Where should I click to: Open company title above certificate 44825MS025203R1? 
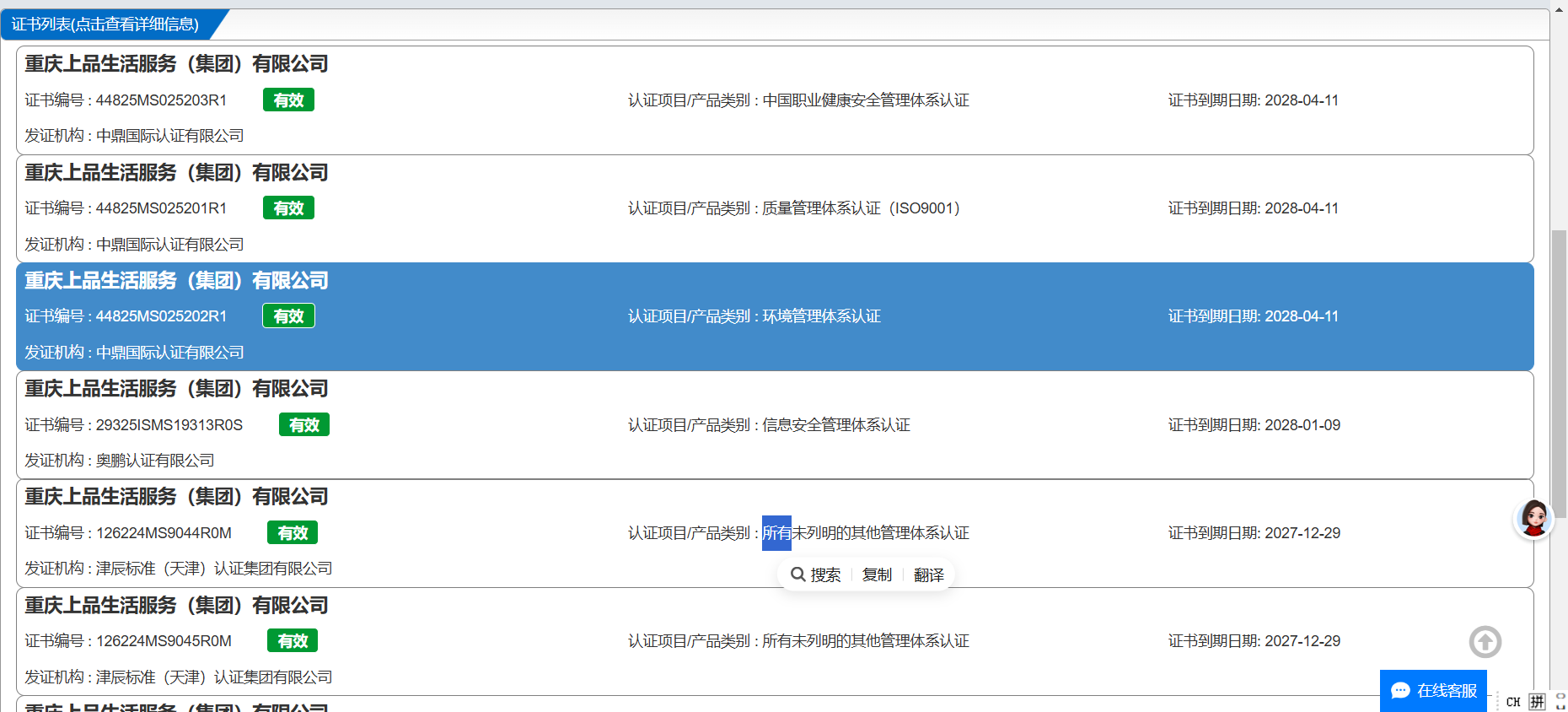pos(176,64)
